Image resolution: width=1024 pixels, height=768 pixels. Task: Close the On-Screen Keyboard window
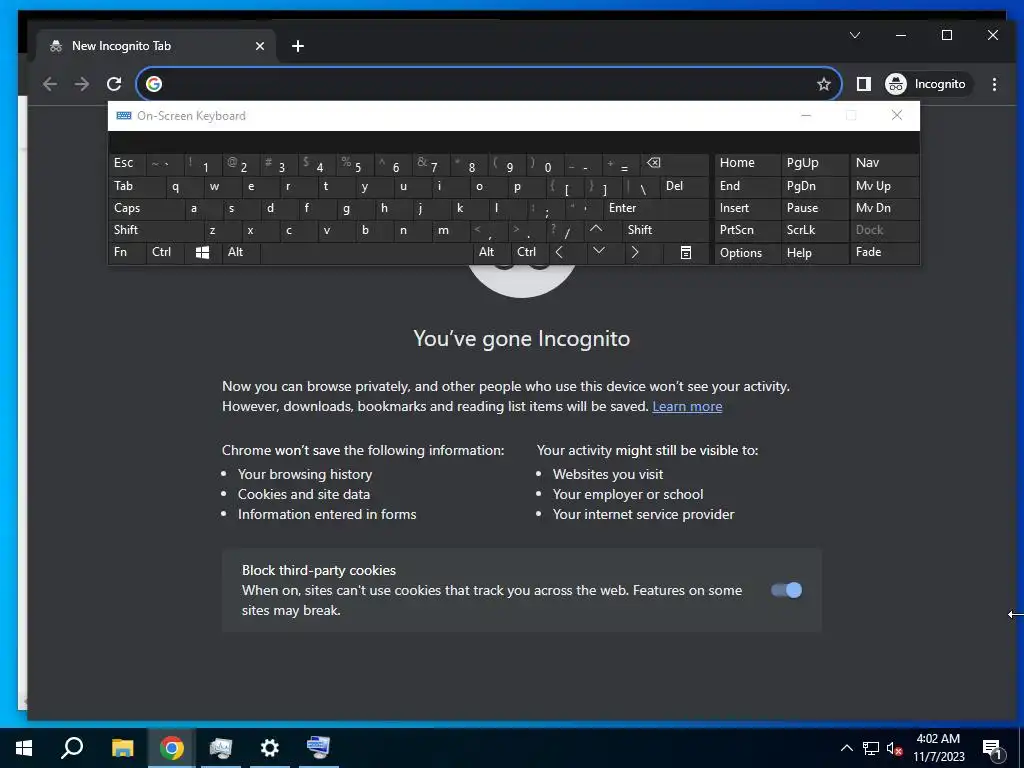click(897, 116)
